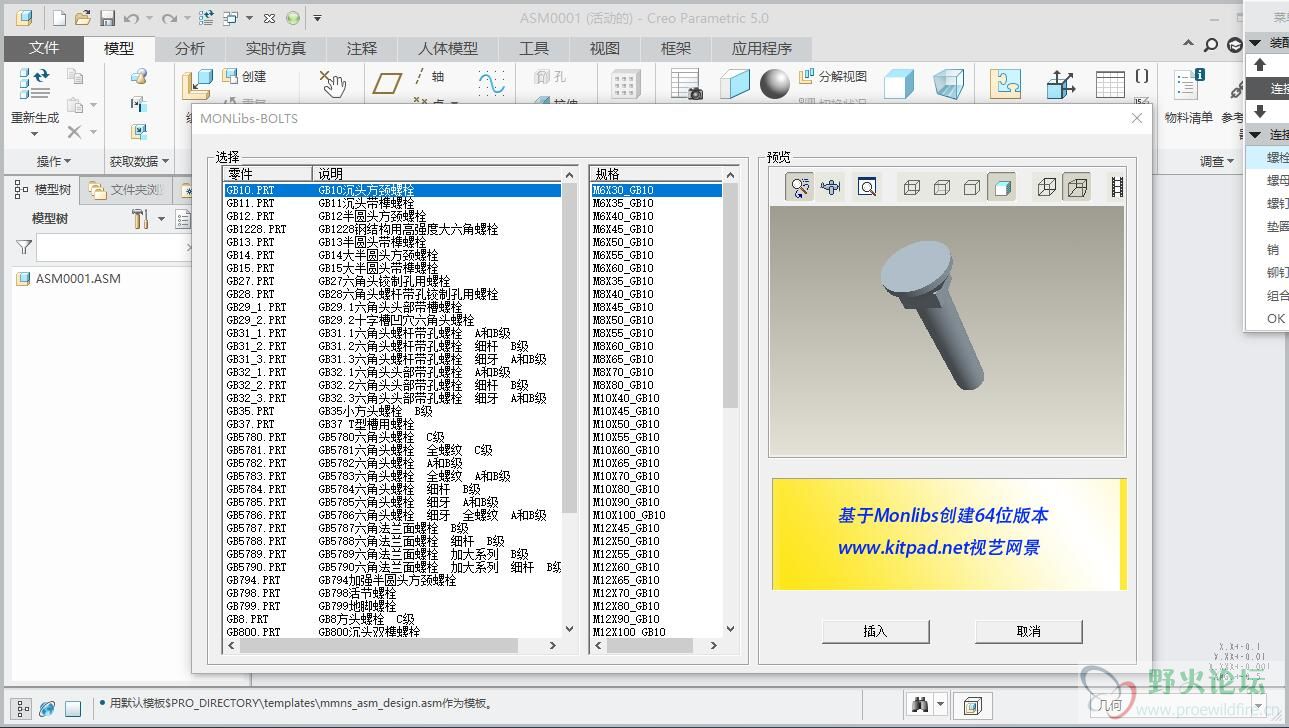Image resolution: width=1289 pixels, height=728 pixels.
Task: Click the 创建 create component icon
Action: point(244,76)
